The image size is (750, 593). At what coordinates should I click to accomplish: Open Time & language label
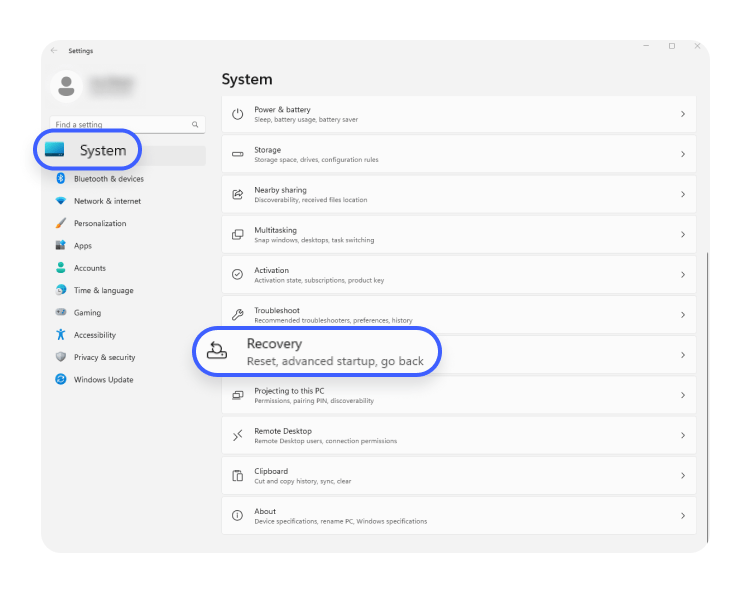[x=103, y=290]
